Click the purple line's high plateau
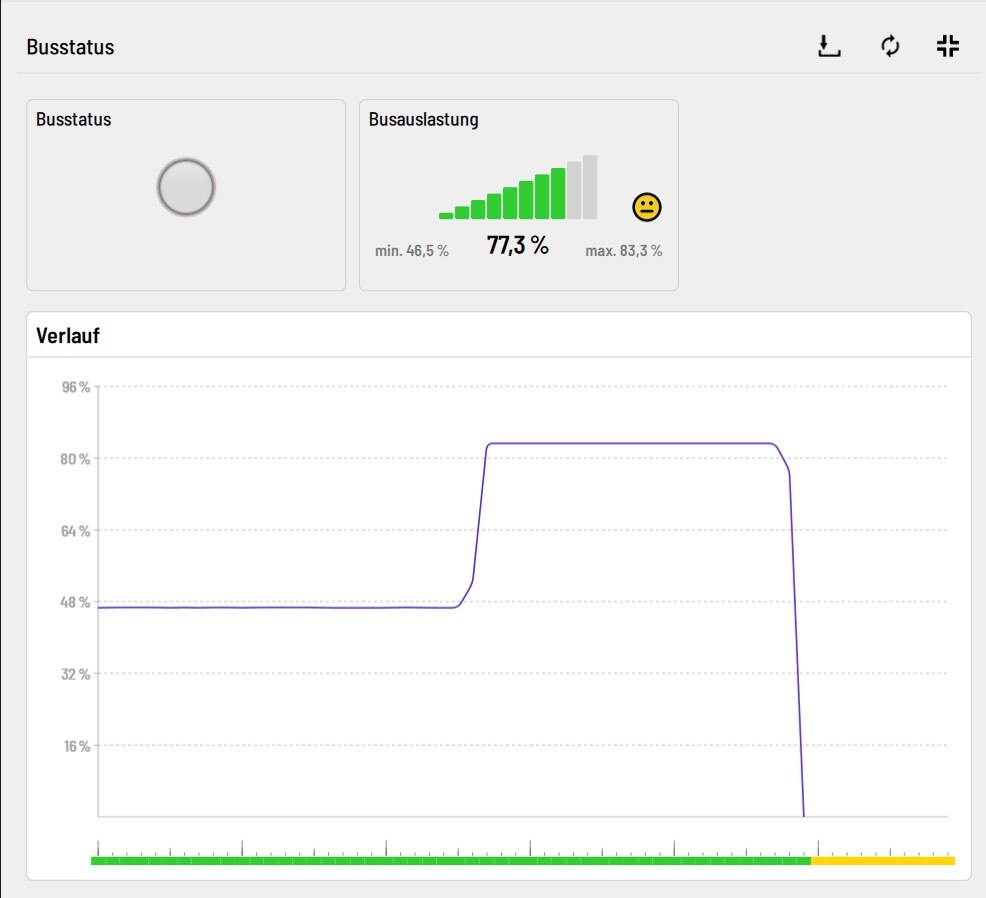The width and height of the screenshot is (986, 898). [x=630, y=443]
